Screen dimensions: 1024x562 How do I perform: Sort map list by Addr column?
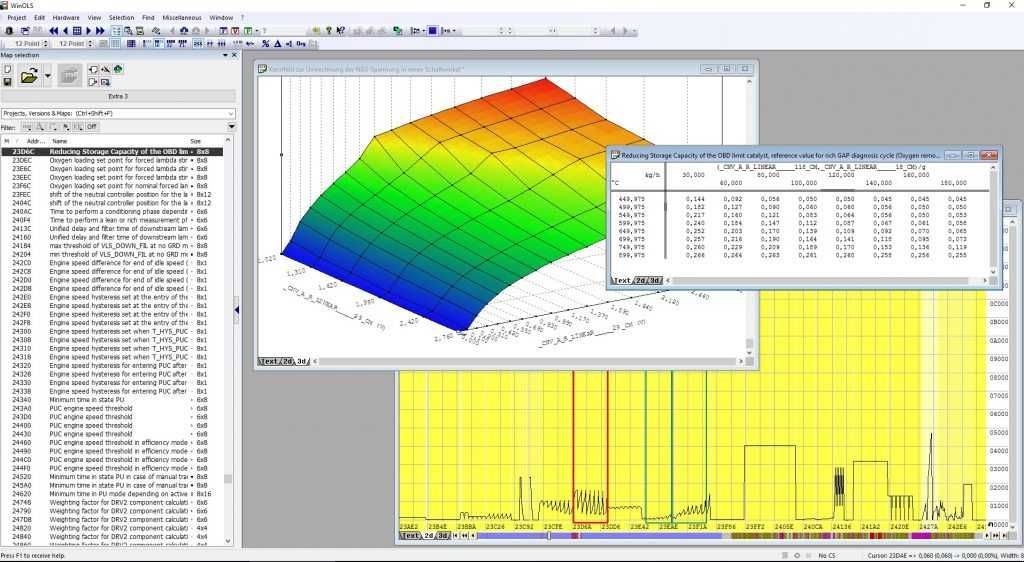pos(36,141)
